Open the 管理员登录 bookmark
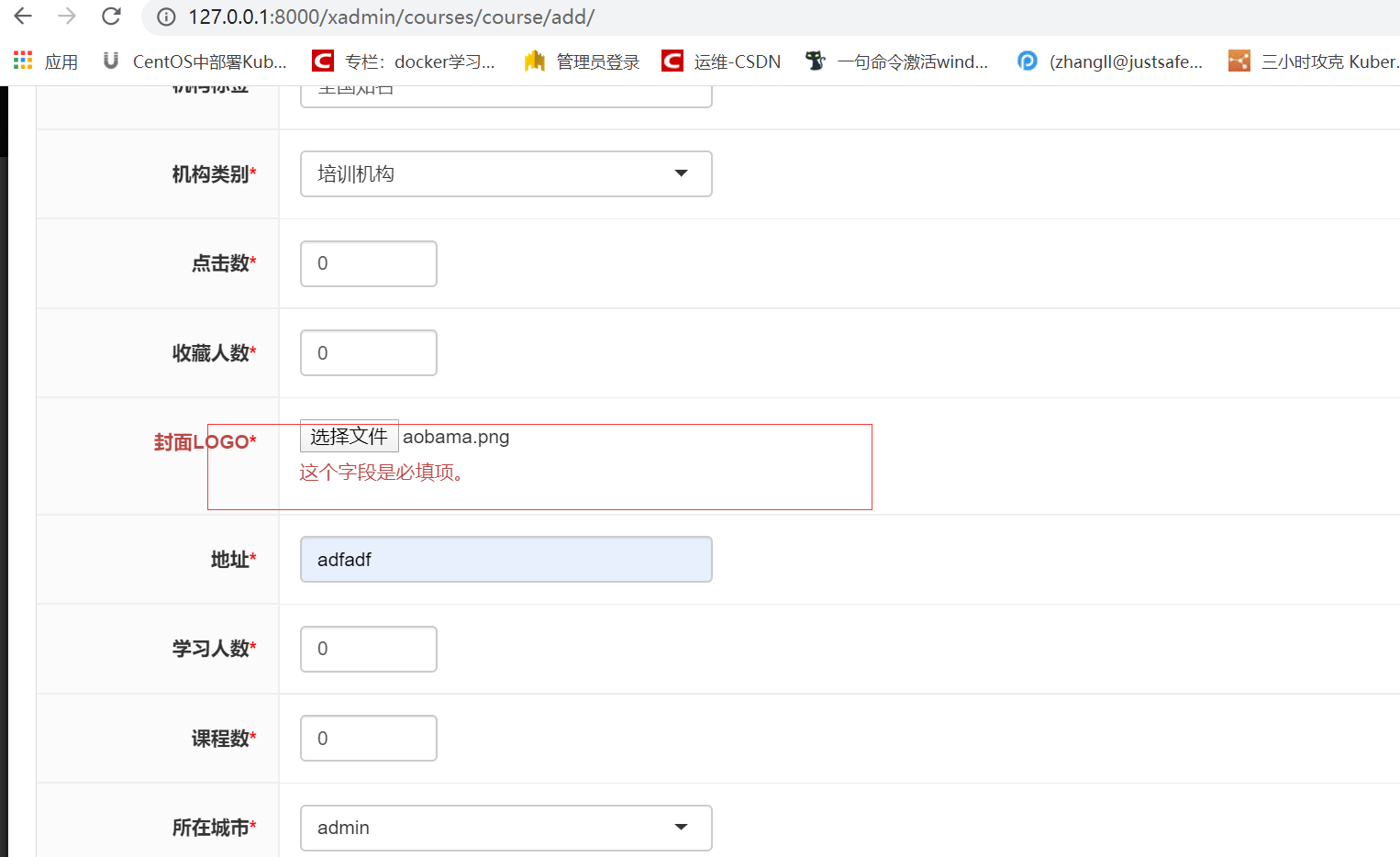This screenshot has width=1400, height=857. [582, 61]
